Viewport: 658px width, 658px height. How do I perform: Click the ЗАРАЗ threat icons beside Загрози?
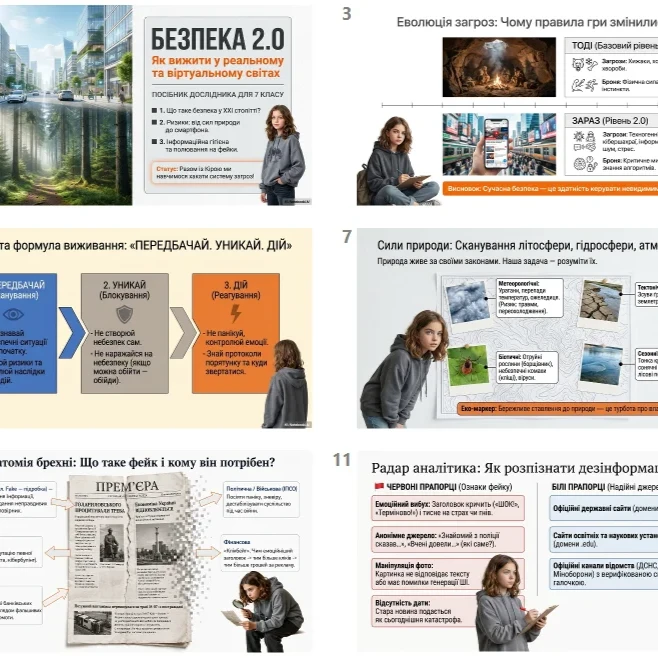click(x=585, y=141)
